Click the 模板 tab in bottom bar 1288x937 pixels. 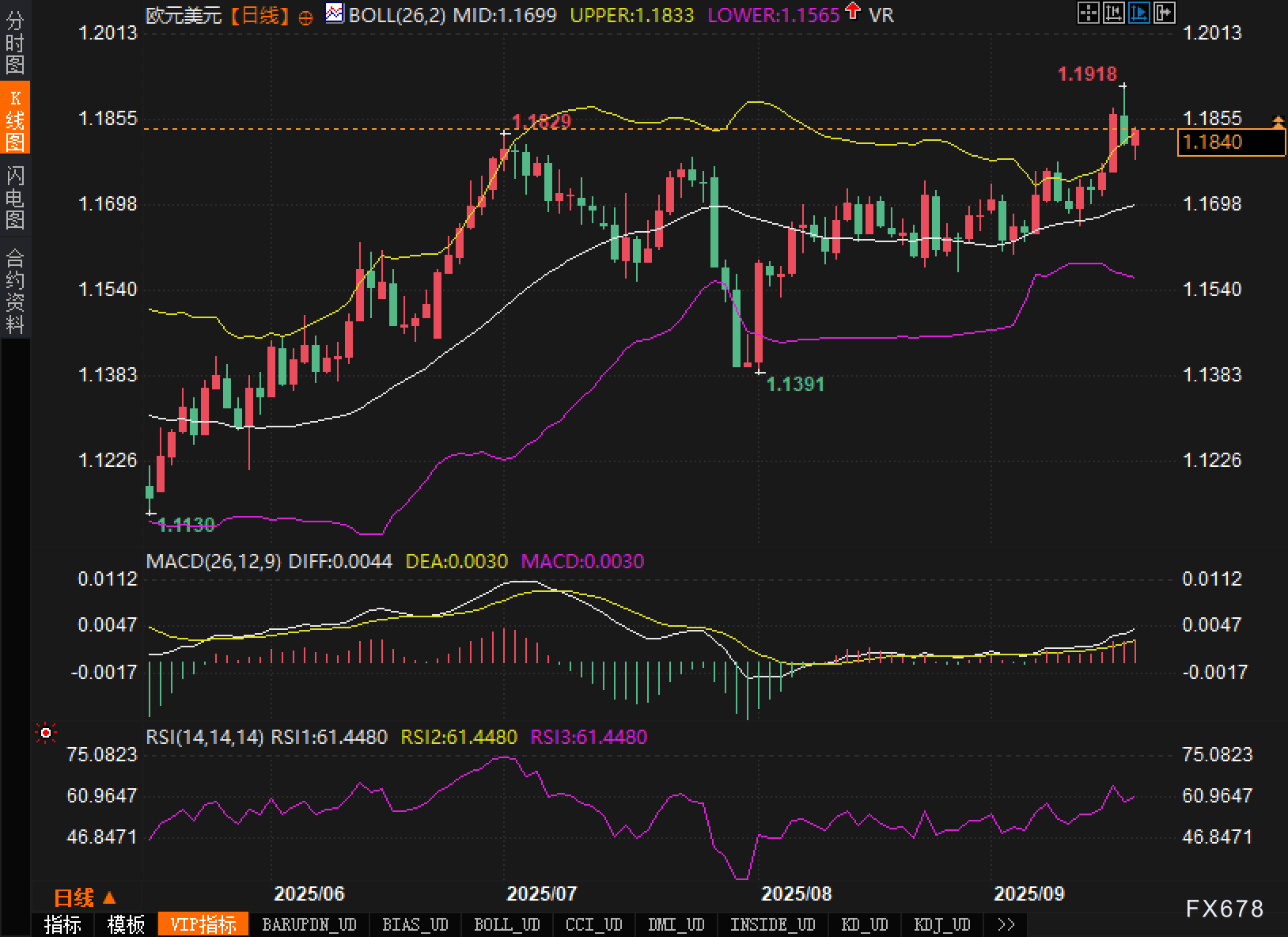tap(126, 924)
